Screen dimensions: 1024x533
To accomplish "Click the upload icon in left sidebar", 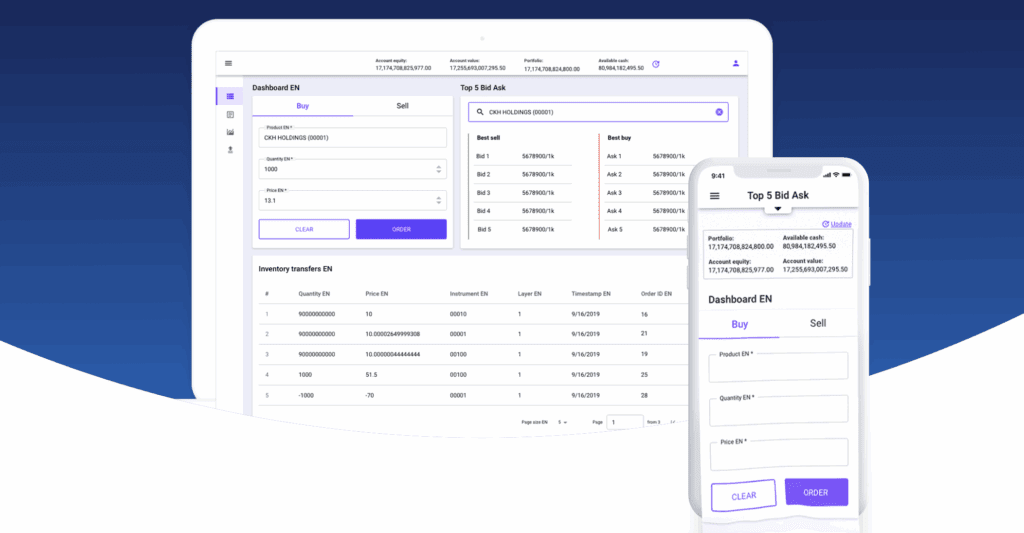I will pos(230,149).
